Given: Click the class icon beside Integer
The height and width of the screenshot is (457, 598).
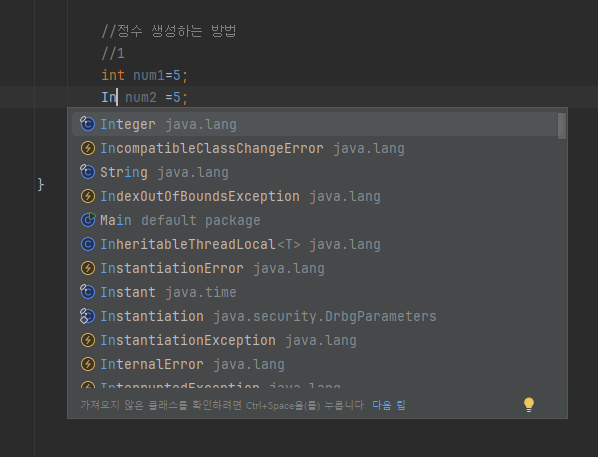Looking at the screenshot, I should coord(87,124).
